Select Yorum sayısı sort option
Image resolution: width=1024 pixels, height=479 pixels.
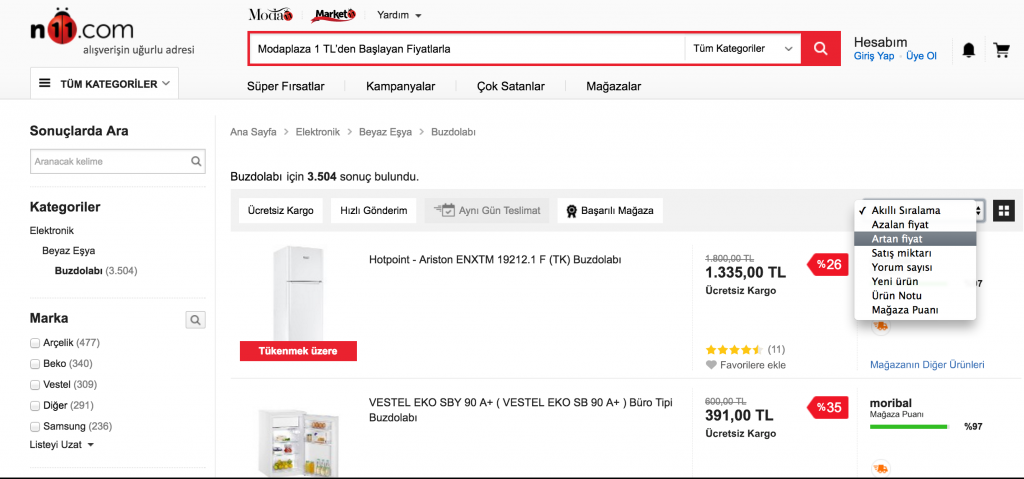(915, 267)
